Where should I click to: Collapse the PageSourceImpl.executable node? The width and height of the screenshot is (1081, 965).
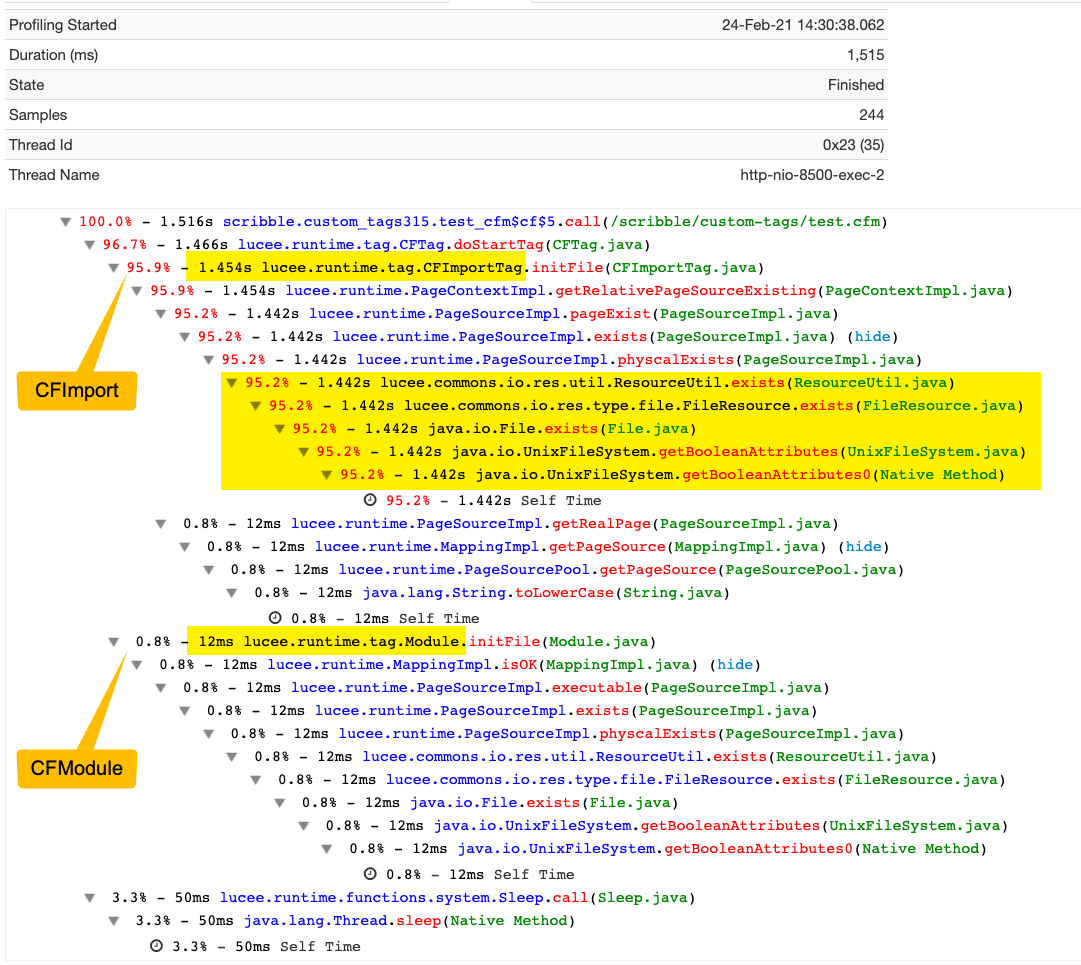161,688
